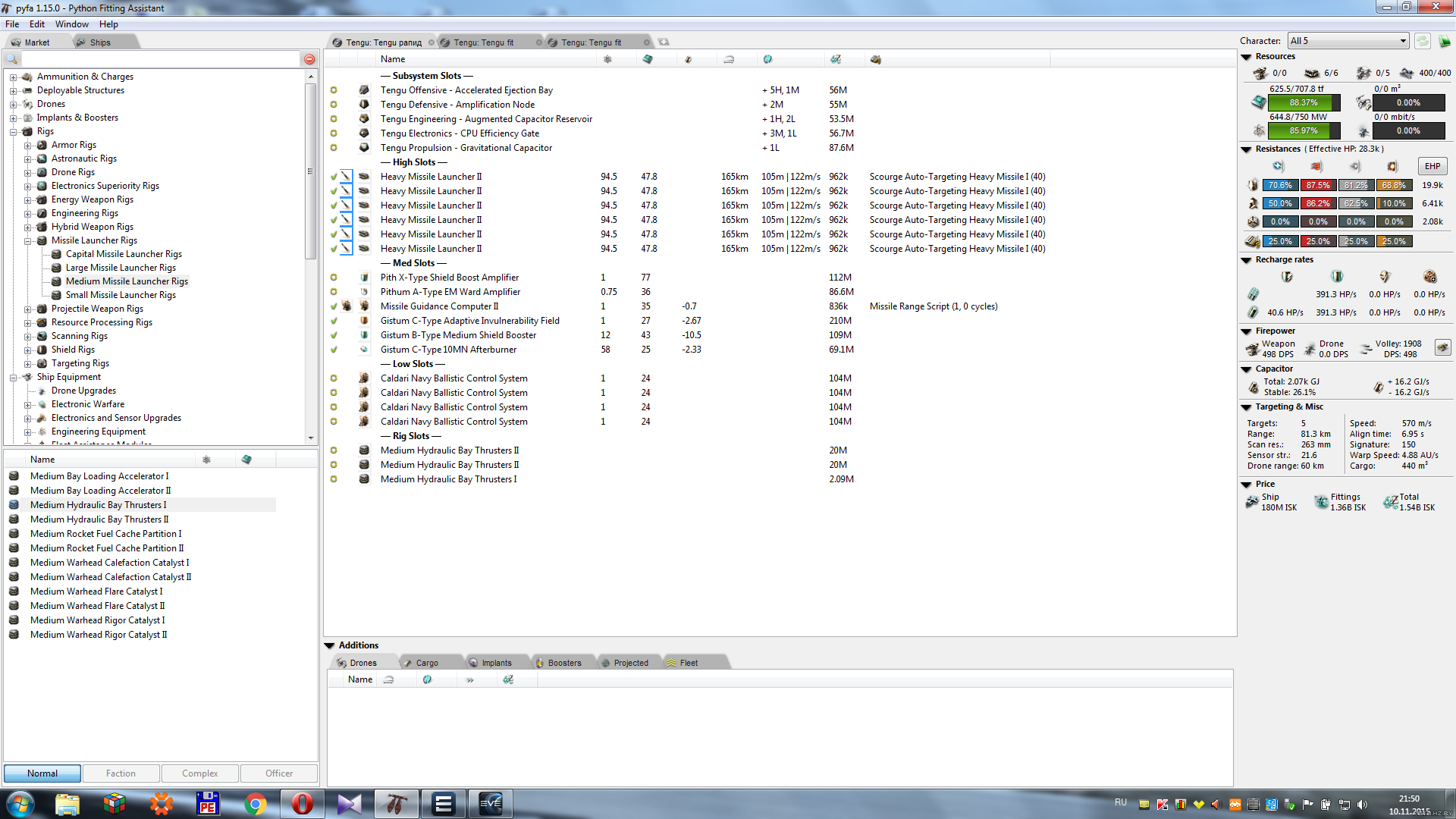Viewport: 1456px width, 819px height.
Task: Switch to the Cargo additions tab
Action: click(427, 663)
